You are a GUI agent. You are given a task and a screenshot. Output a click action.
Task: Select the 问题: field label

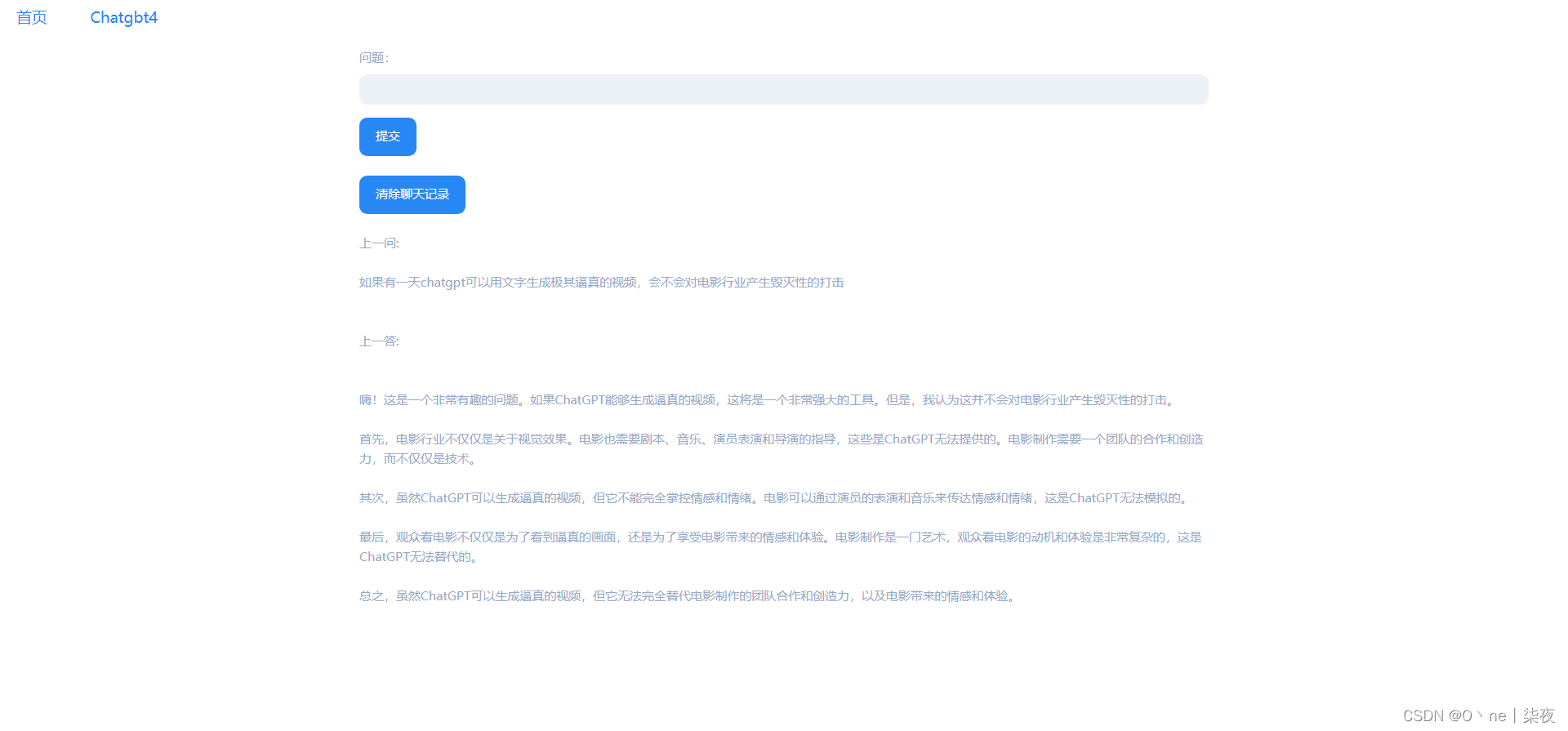point(374,57)
